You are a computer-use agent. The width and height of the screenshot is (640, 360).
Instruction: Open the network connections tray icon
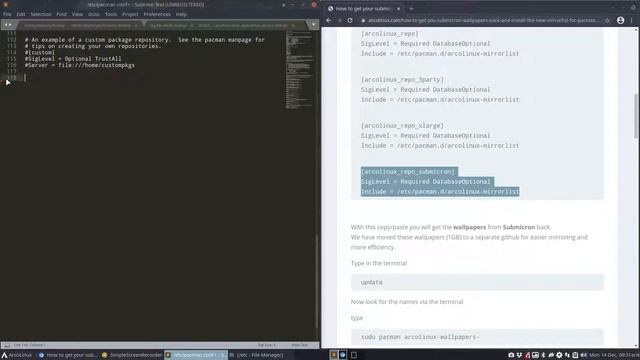567,355
